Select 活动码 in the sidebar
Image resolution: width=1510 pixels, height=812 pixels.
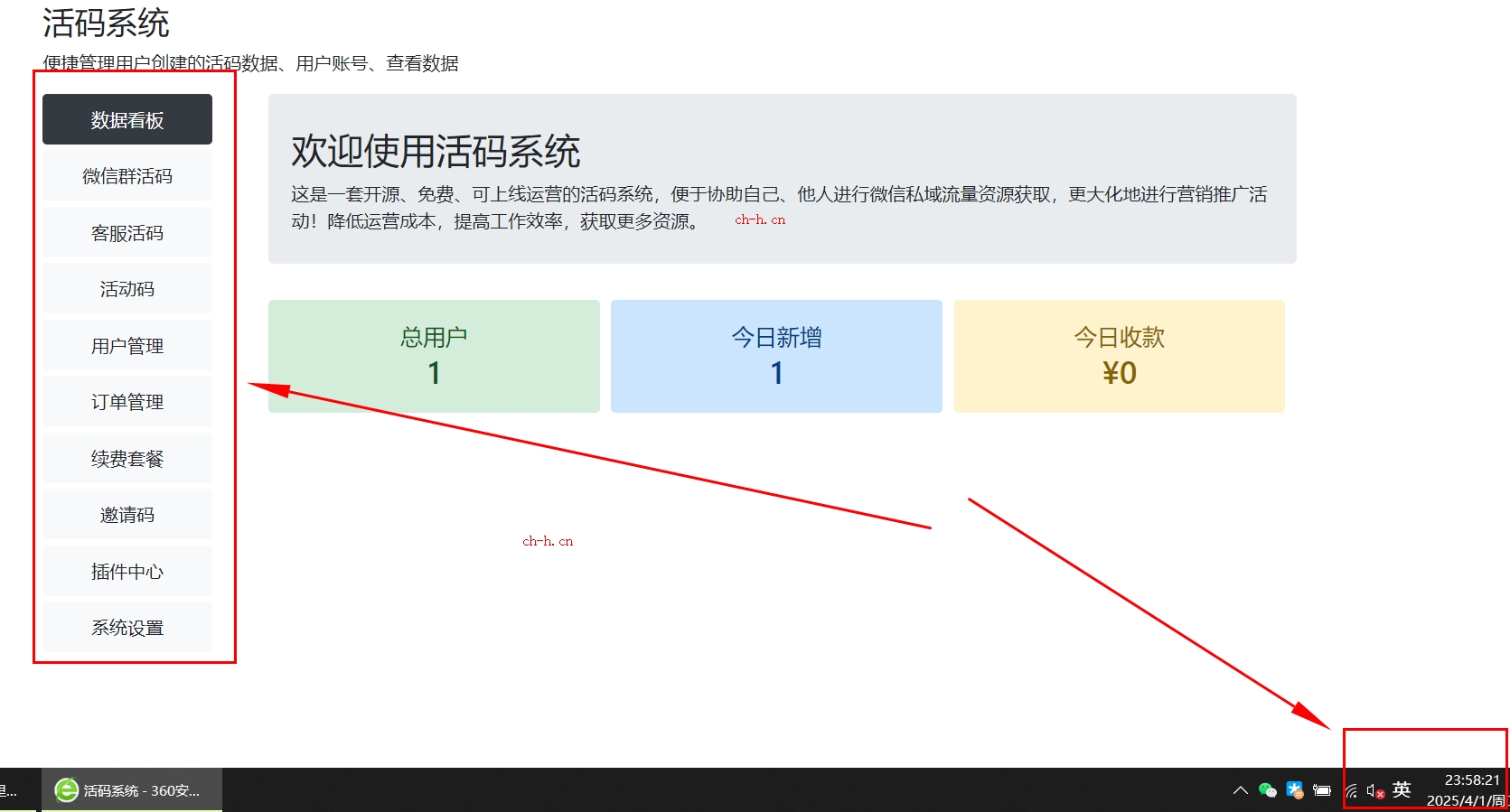point(127,289)
